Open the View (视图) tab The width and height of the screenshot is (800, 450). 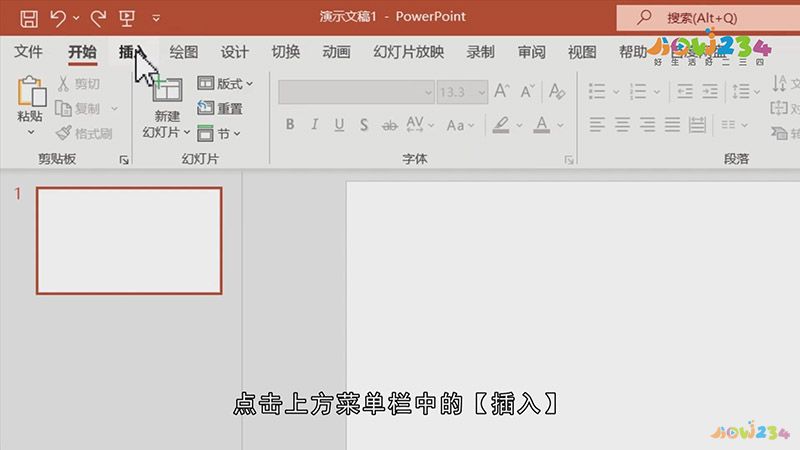tap(582, 52)
